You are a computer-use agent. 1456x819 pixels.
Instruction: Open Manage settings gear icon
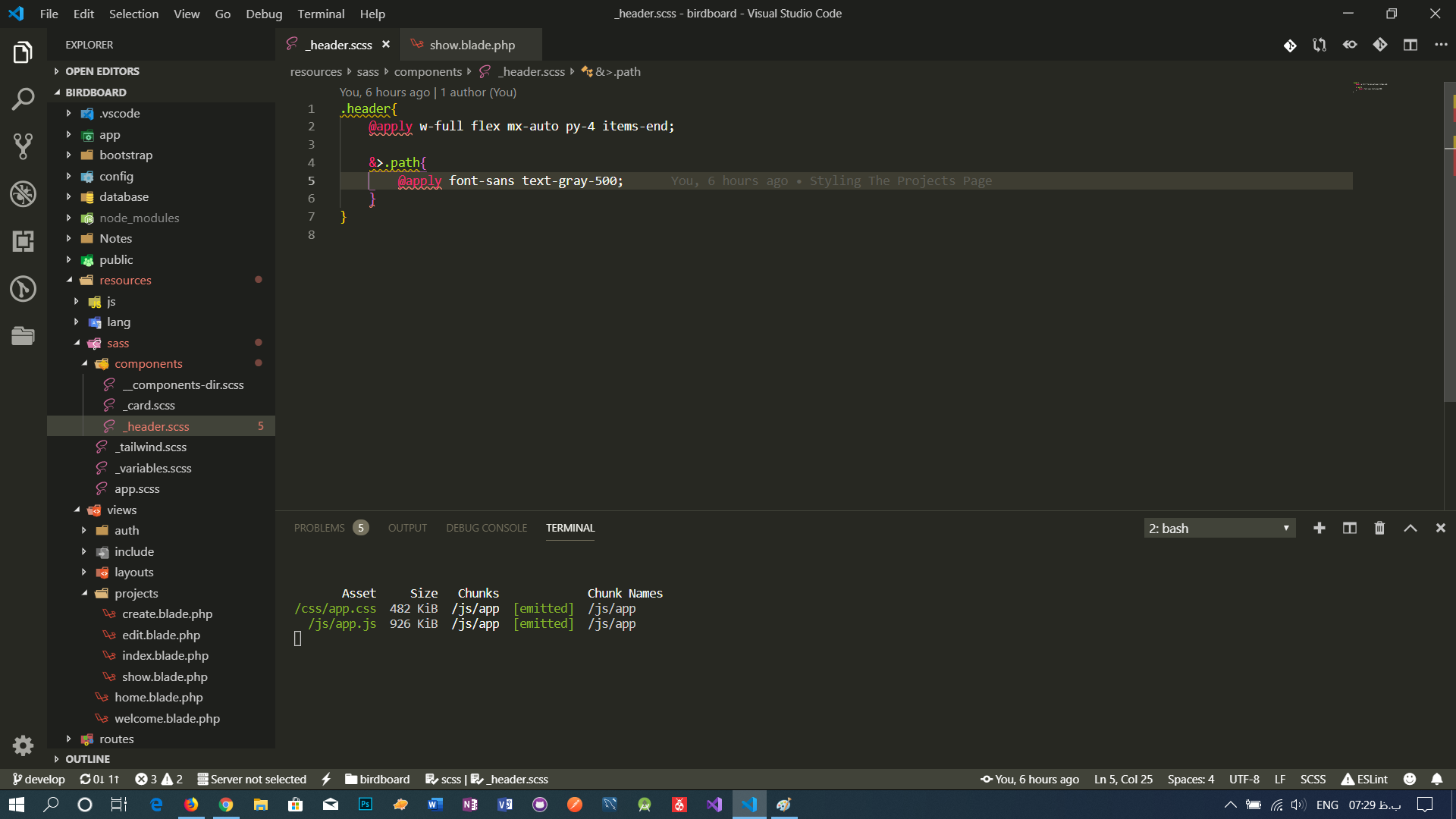tap(23, 745)
